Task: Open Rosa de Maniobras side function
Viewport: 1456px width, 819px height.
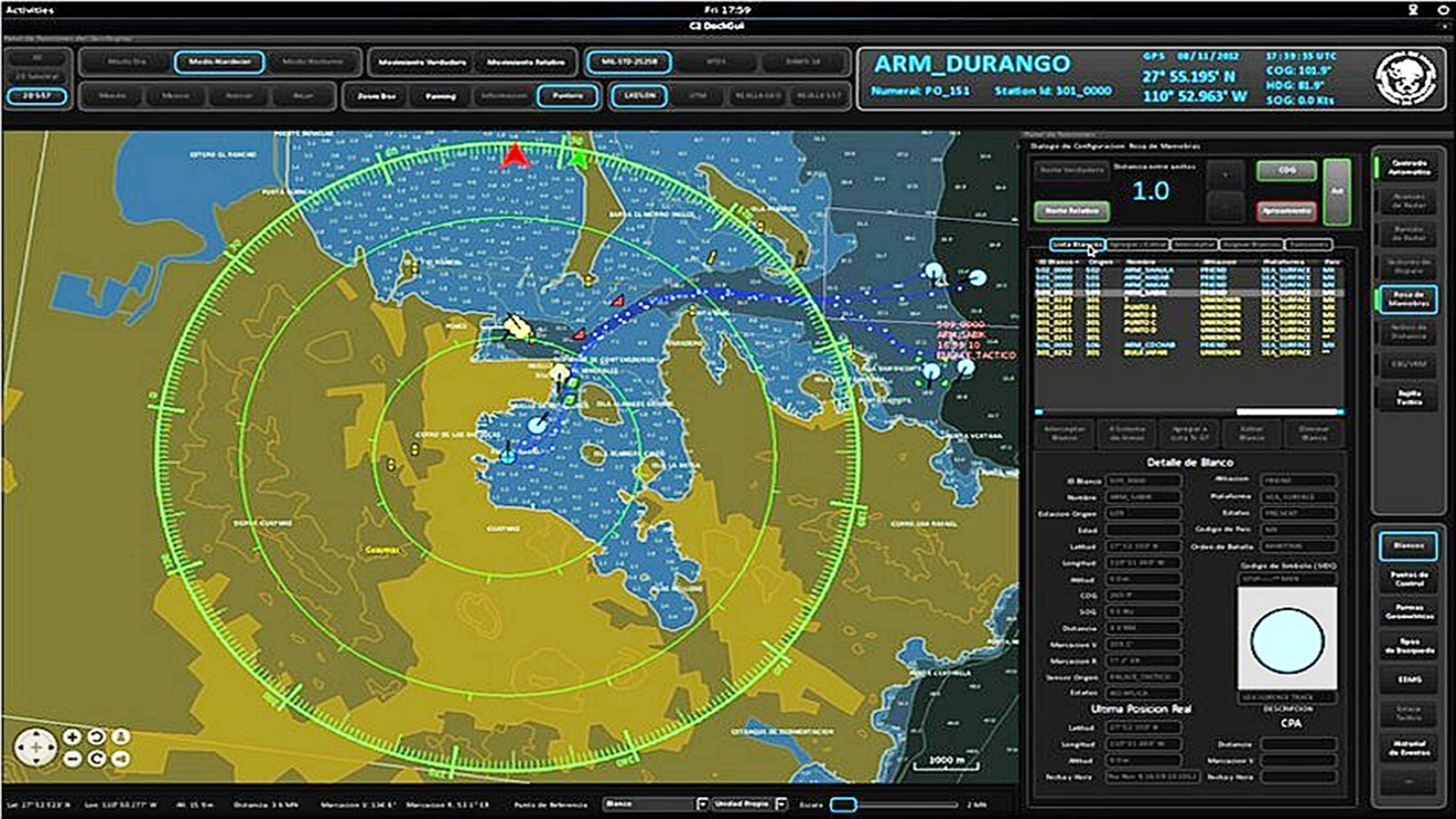Action: [x=1409, y=300]
